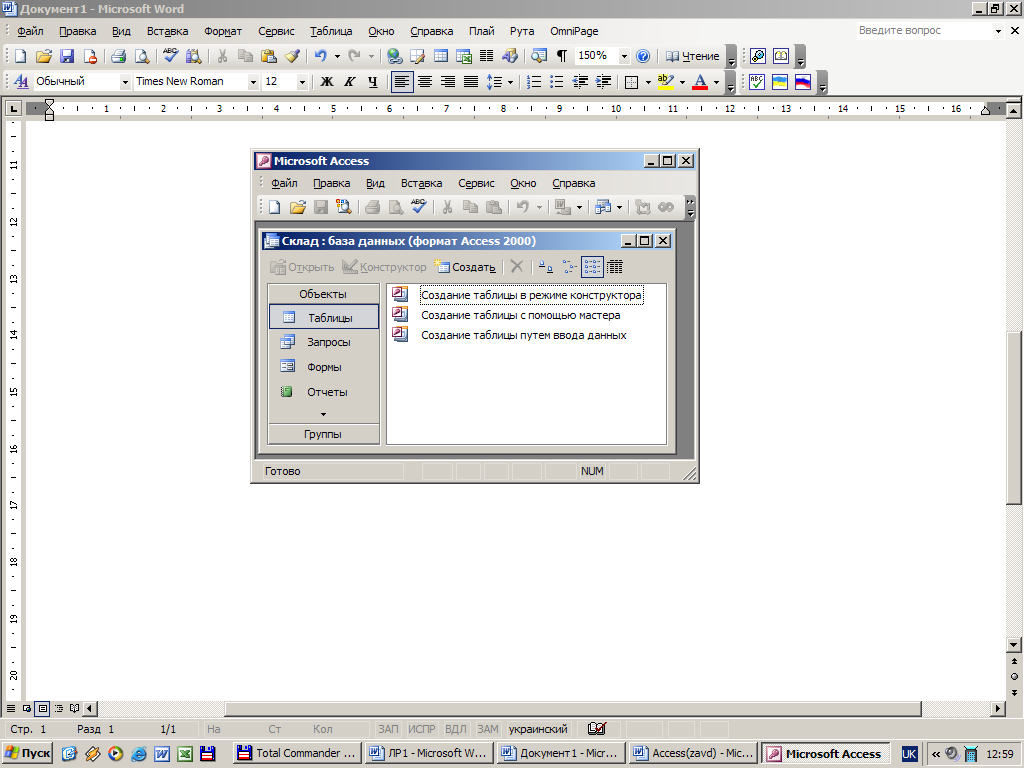Toggle underline formatting (Ч)

(x=372, y=82)
